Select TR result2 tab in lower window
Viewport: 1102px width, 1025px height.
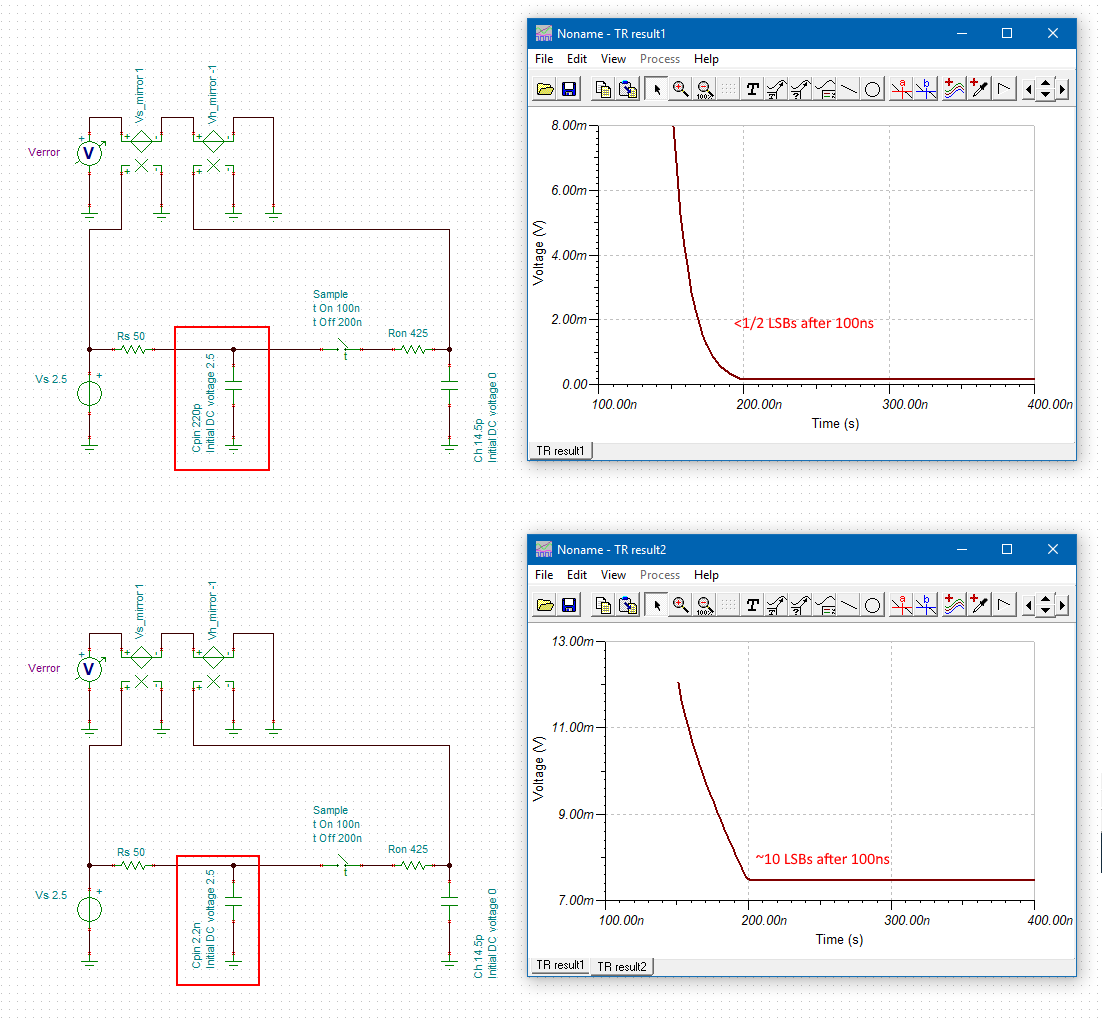pos(621,967)
